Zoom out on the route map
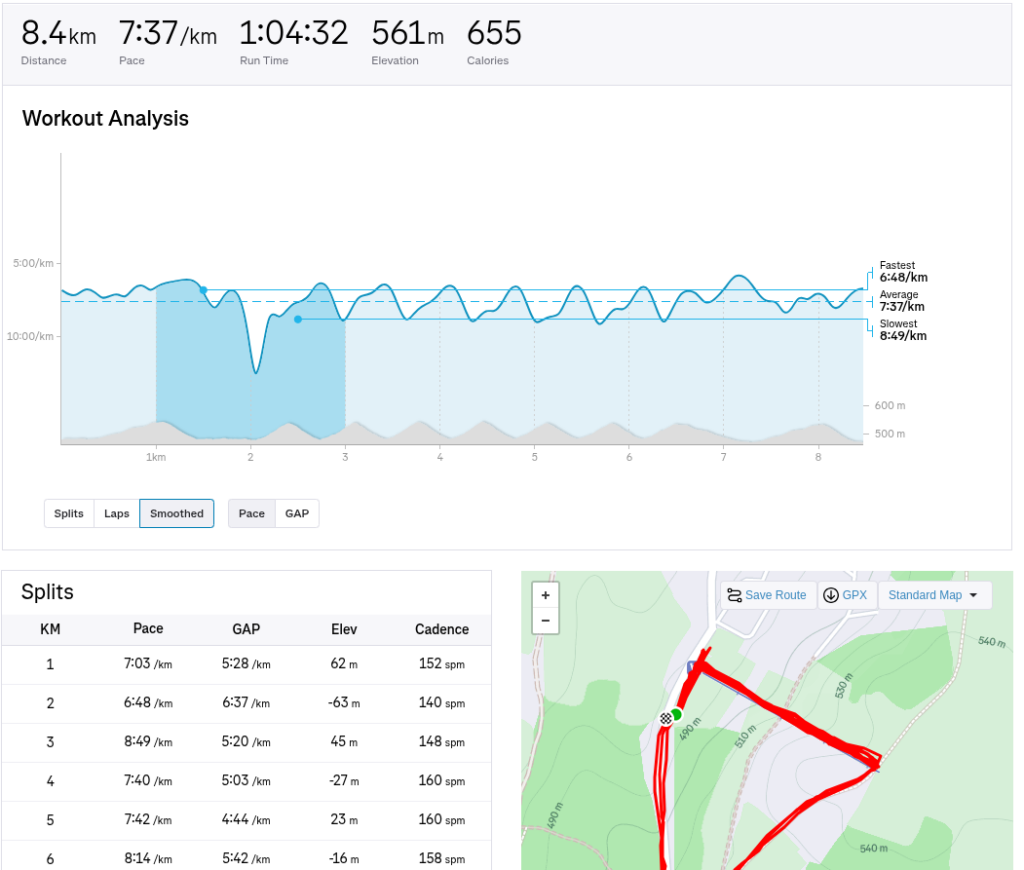Image resolution: width=1024 pixels, height=870 pixels. [545, 620]
